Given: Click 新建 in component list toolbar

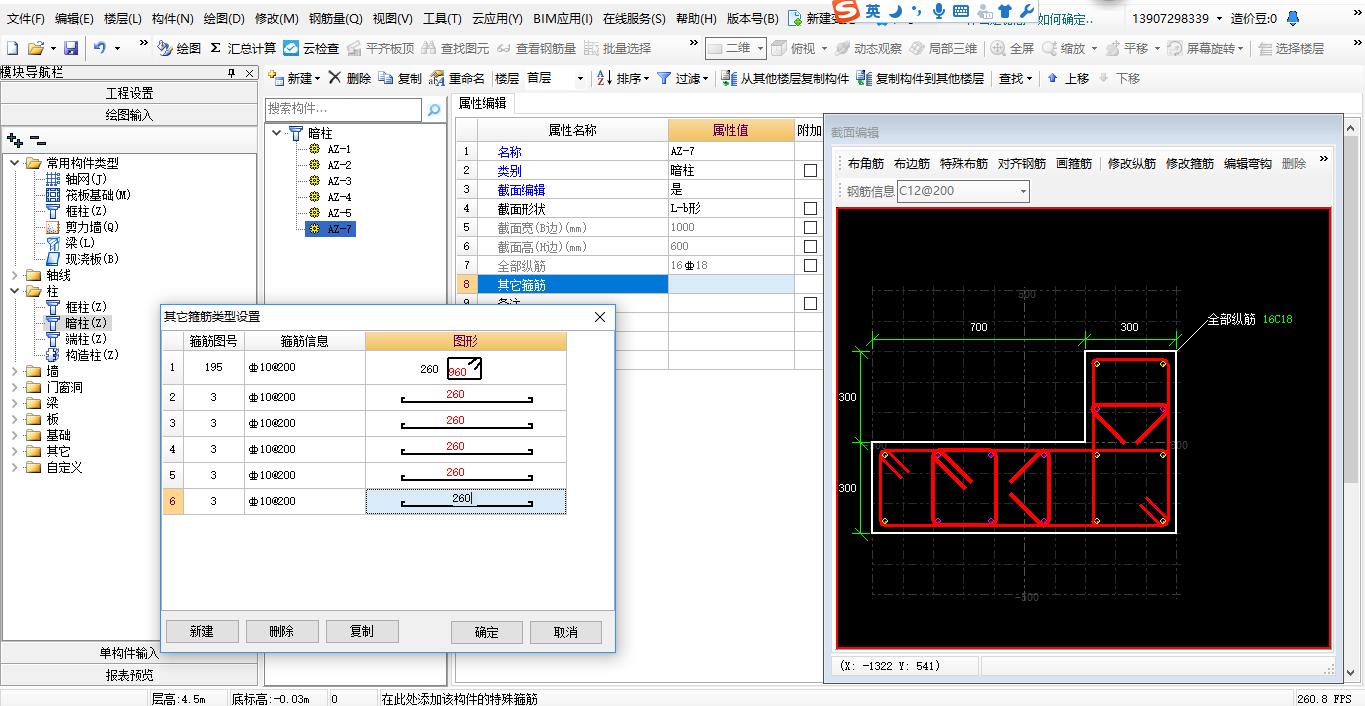Looking at the screenshot, I should pos(294,78).
